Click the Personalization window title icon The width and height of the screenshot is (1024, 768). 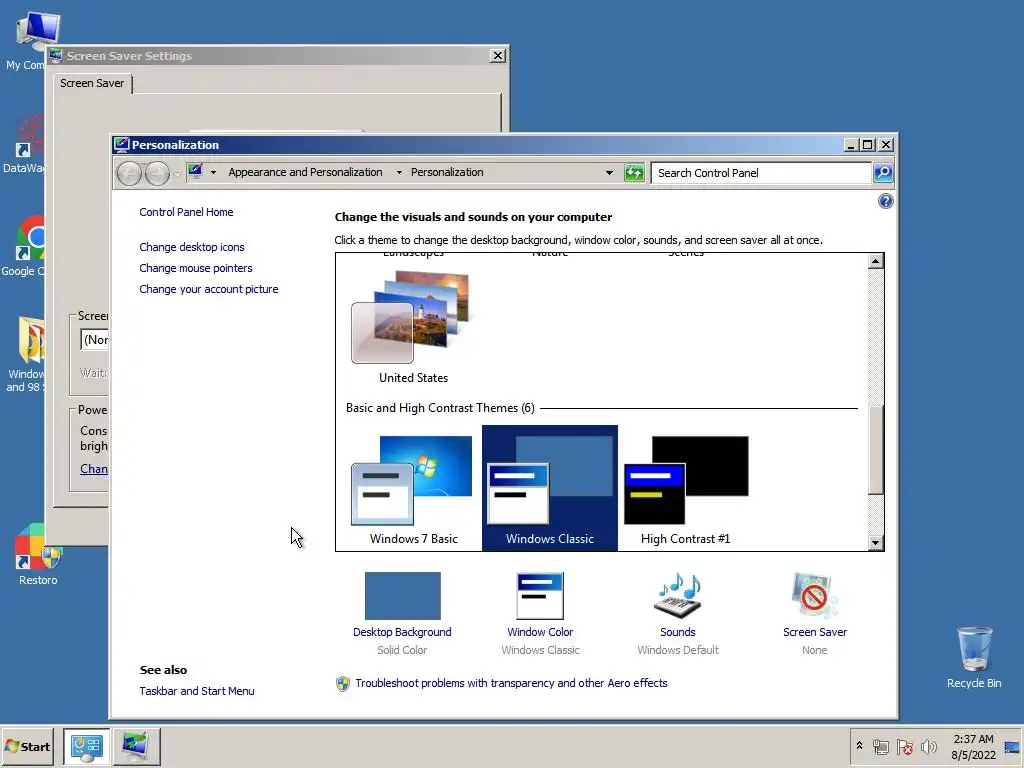[x=121, y=144]
